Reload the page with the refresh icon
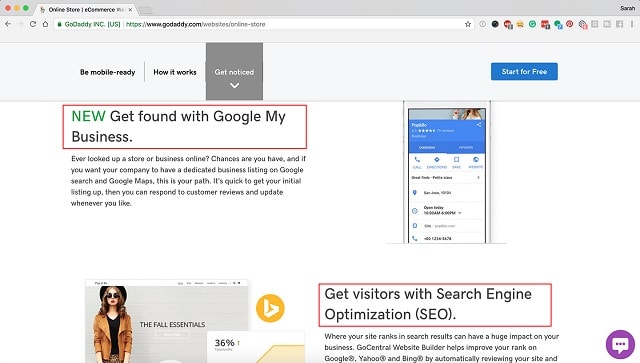The height and width of the screenshot is (363, 640). pyautogui.click(x=33, y=24)
